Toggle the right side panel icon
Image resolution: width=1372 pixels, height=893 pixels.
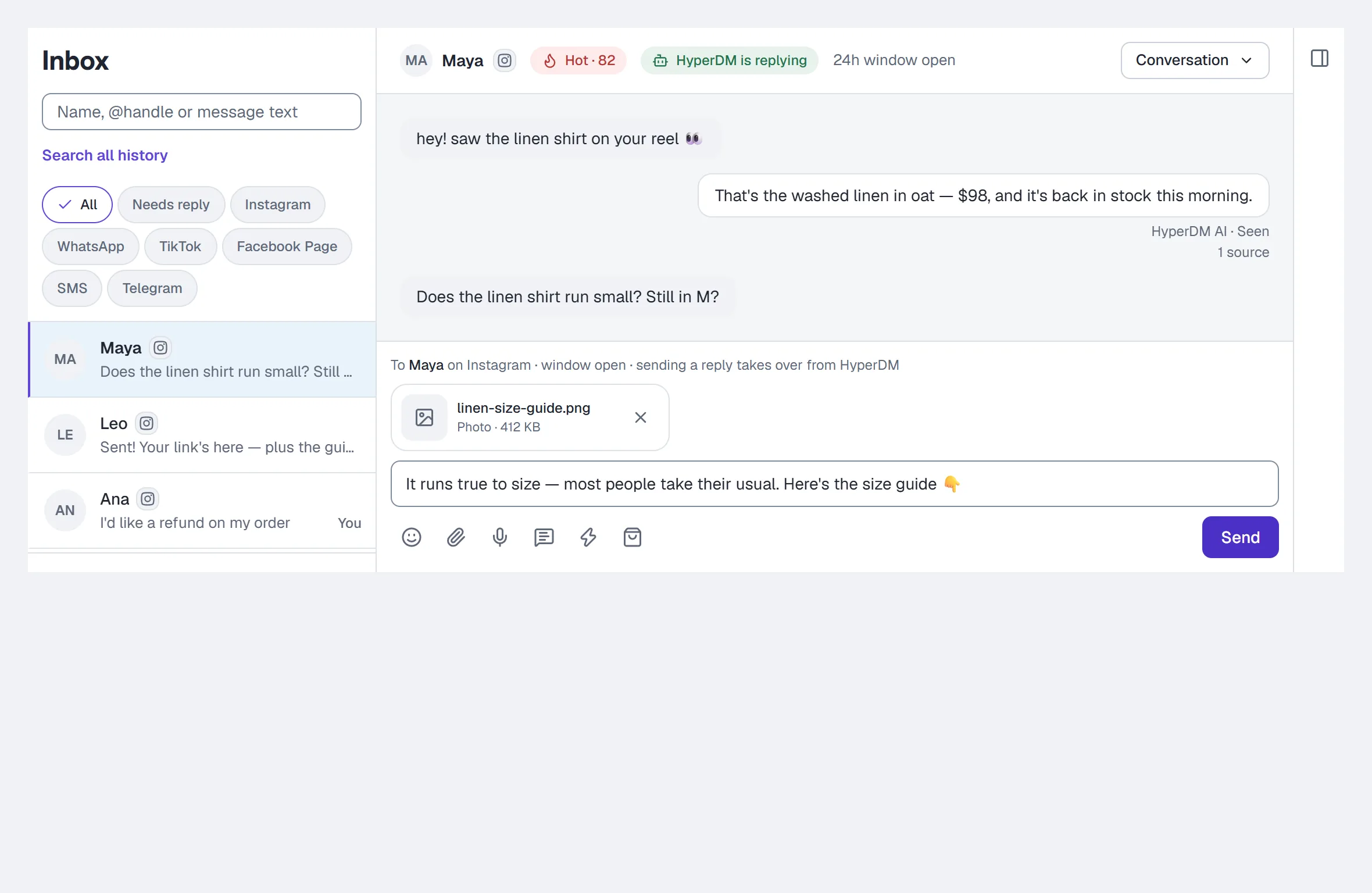[x=1319, y=58]
